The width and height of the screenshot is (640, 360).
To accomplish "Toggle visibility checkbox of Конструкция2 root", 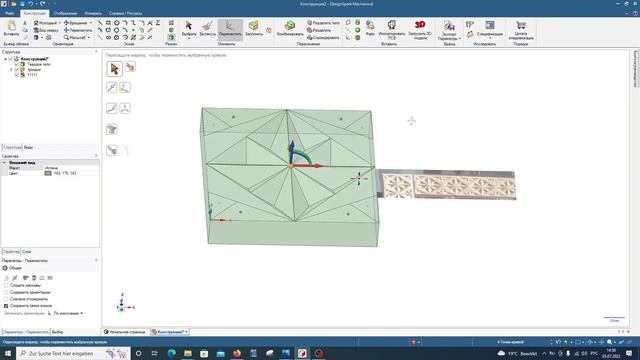I will (x=11, y=59).
